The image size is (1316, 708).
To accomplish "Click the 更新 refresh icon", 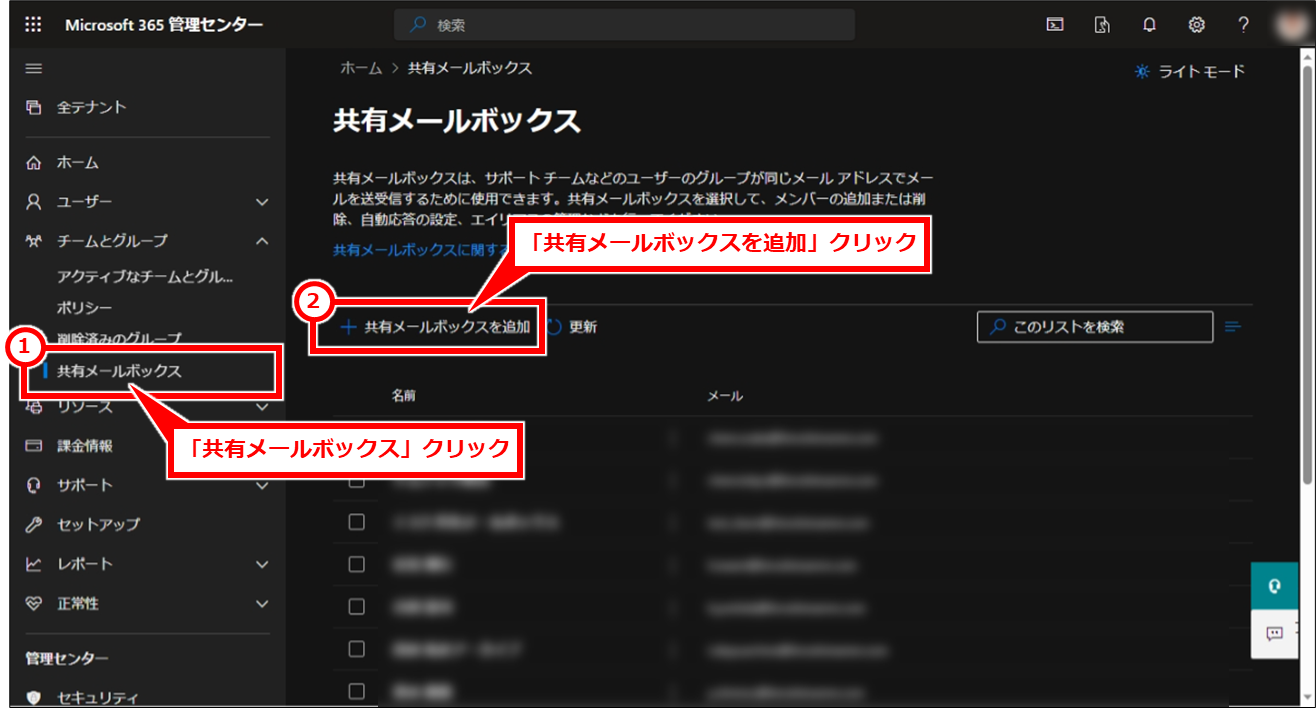I will [554, 327].
